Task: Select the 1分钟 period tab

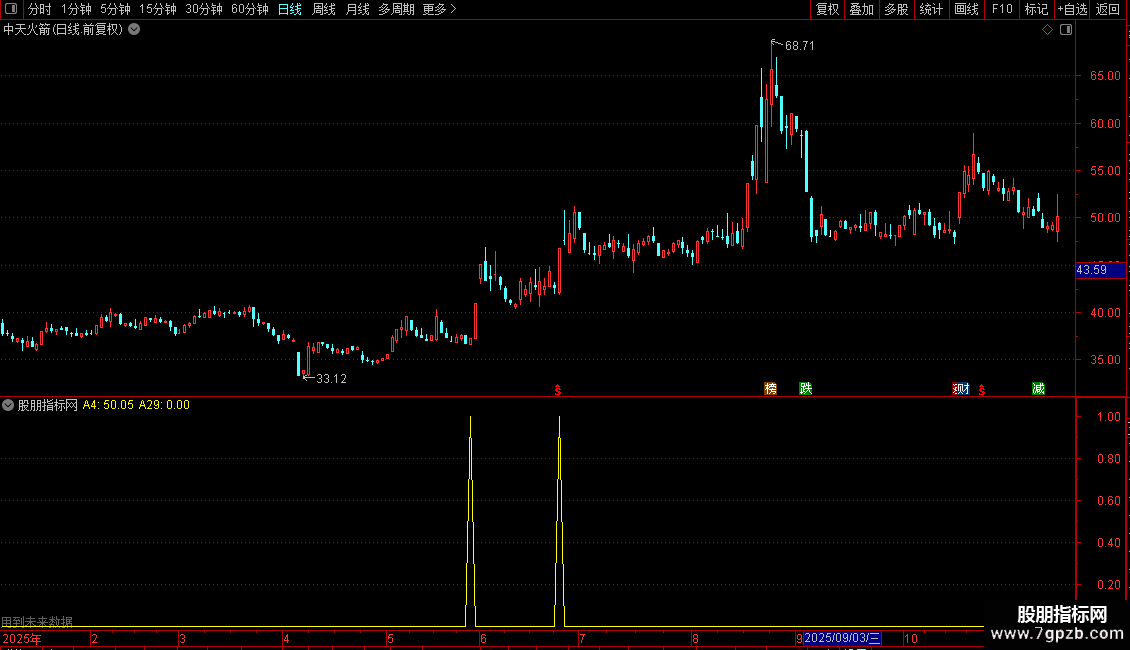Action: (x=76, y=9)
